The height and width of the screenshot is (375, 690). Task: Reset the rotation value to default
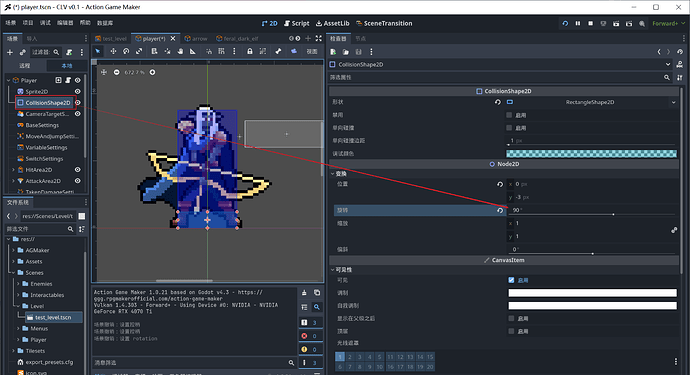coord(500,210)
